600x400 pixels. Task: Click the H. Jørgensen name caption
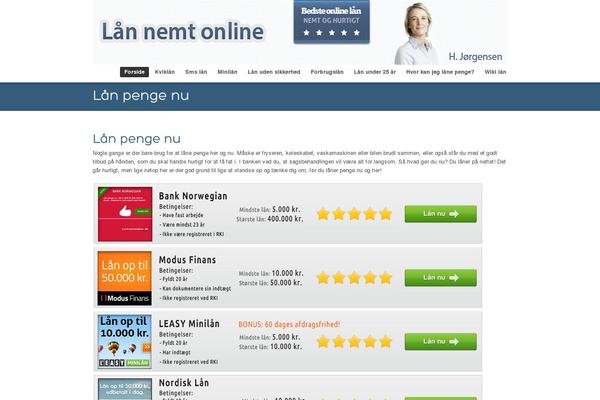[475, 57]
